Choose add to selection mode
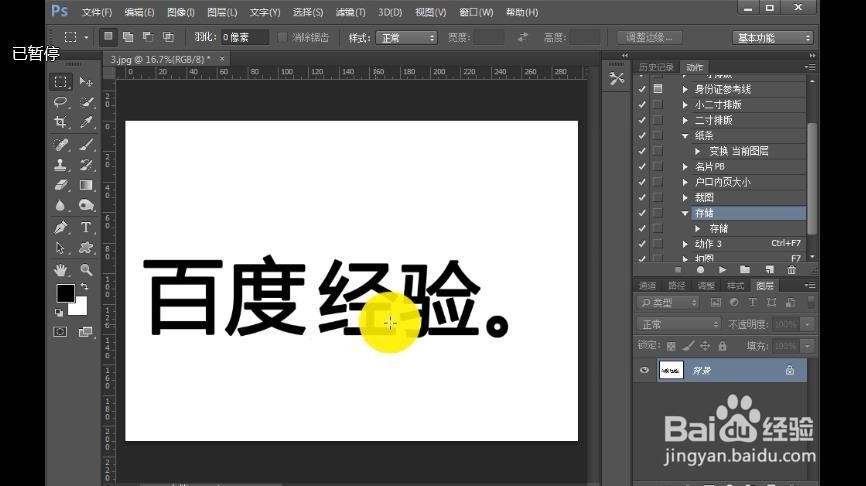Image resolution: width=866 pixels, height=486 pixels. tap(128, 37)
